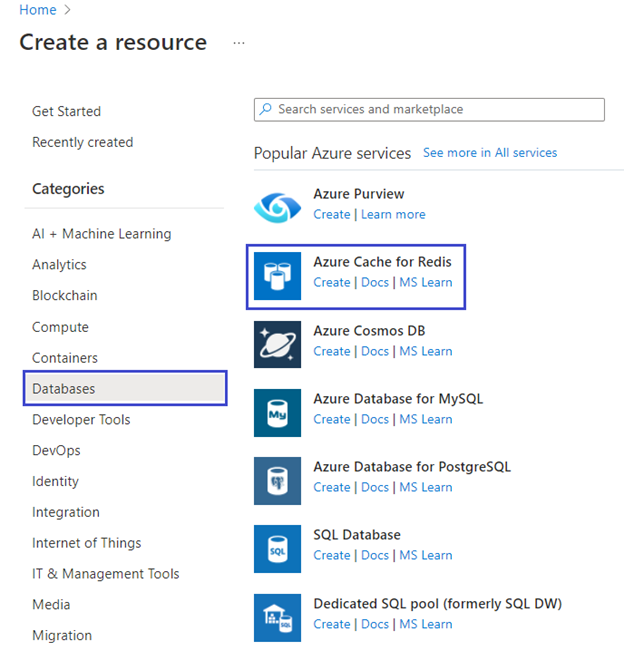This screenshot has height=651, width=624.
Task: Open the ellipsis menu beside Create a resource
Action: (x=238, y=43)
